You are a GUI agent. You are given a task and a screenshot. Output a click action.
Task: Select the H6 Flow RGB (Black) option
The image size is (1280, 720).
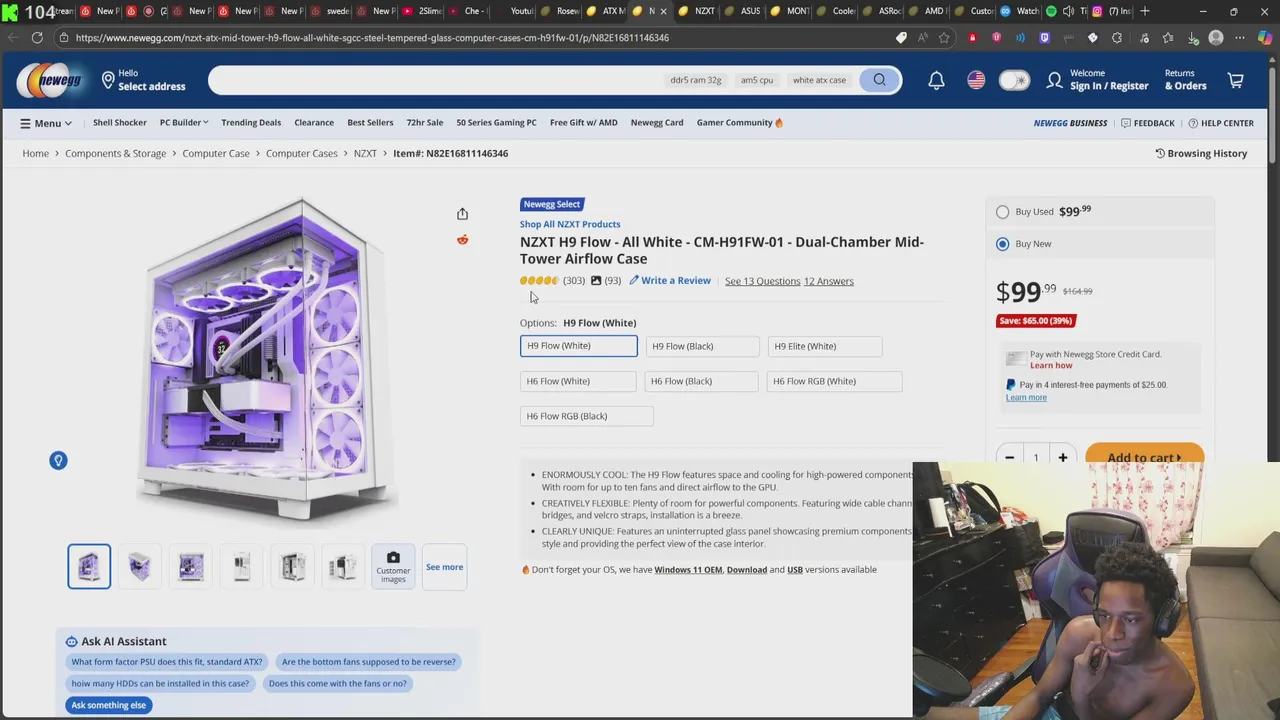[x=586, y=416]
